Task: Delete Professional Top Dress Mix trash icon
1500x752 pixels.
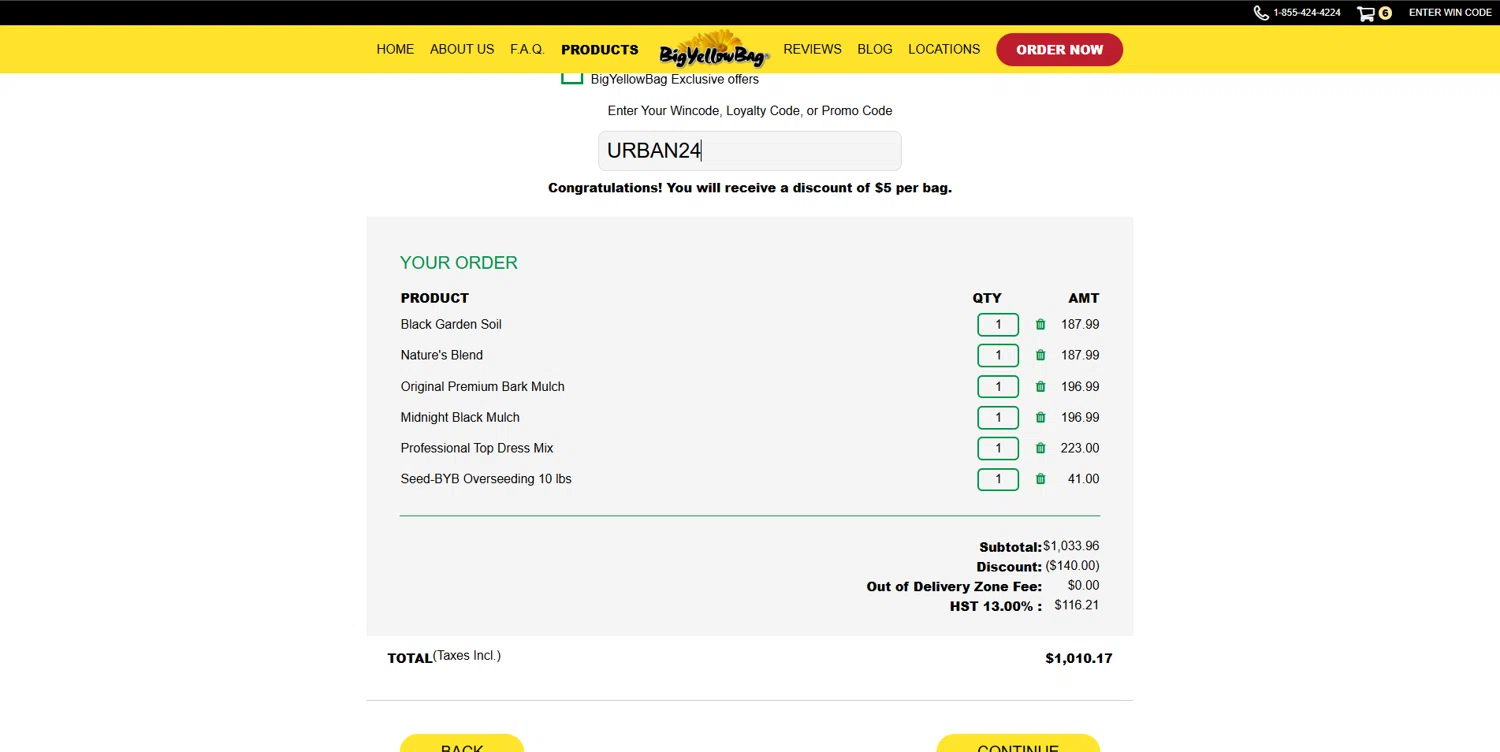Action: click(x=1040, y=448)
